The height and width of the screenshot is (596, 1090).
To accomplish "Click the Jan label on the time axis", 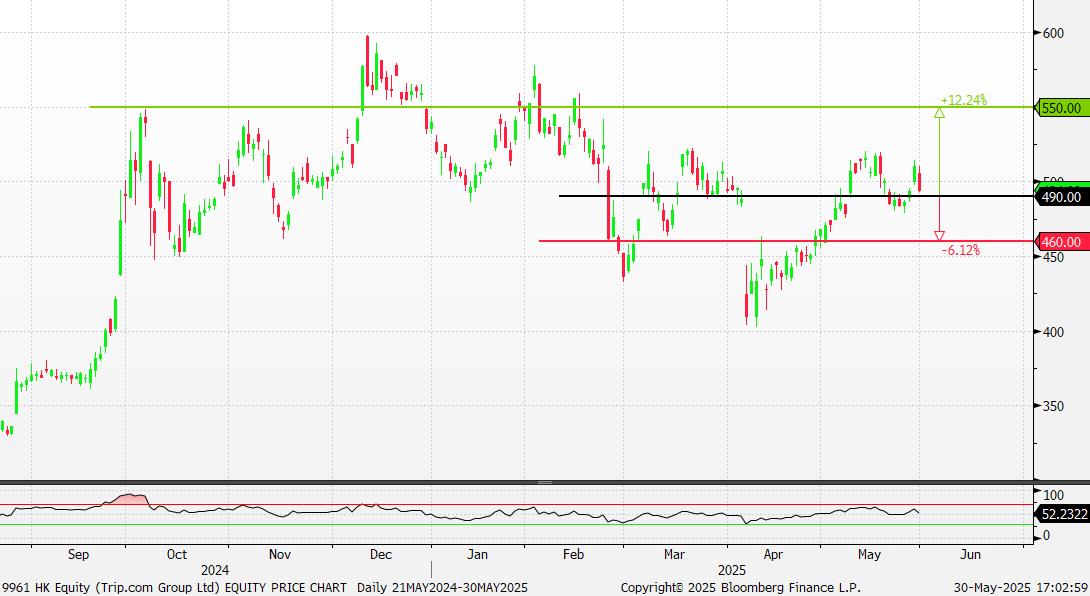I will point(477,554).
